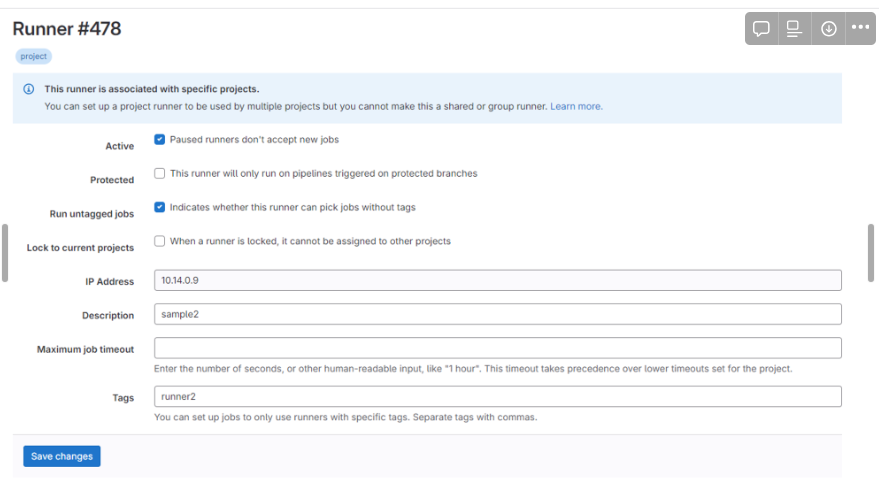The width and height of the screenshot is (879, 483).
Task: Click the IP Address field
Action: tap(497, 281)
